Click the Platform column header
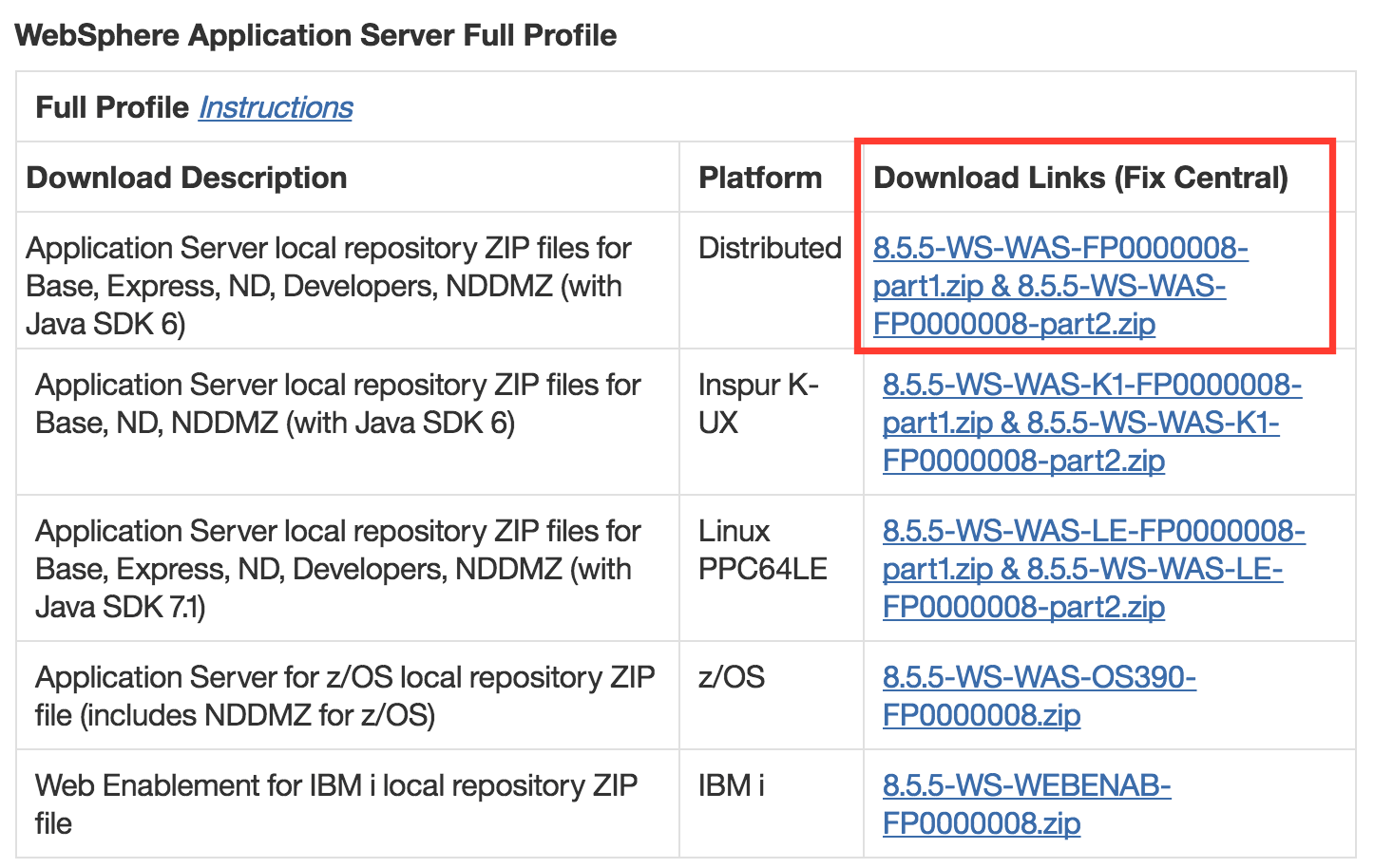Screen dimensions: 1393x868 [x=760, y=178]
